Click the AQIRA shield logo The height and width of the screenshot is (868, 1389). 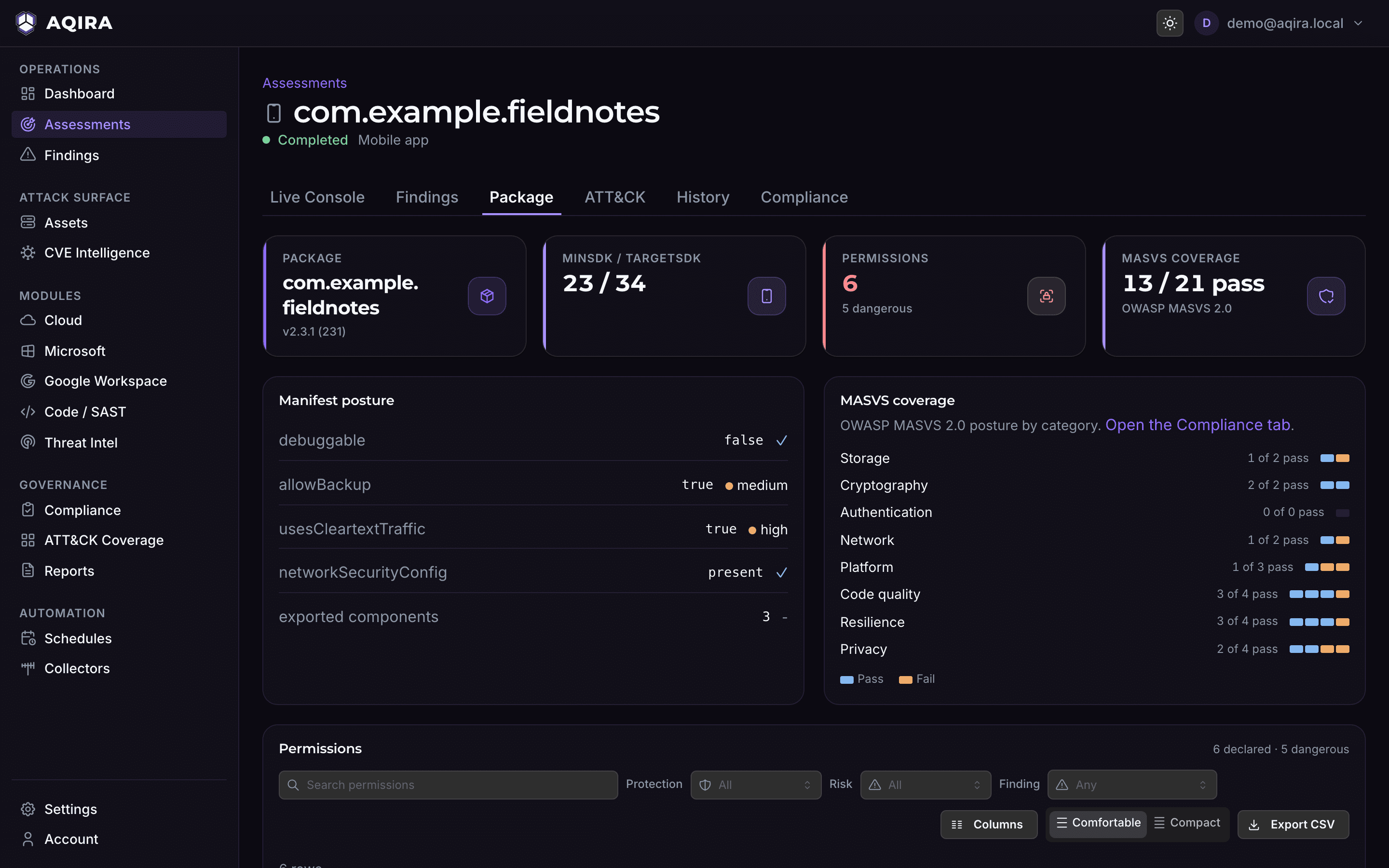[26, 23]
